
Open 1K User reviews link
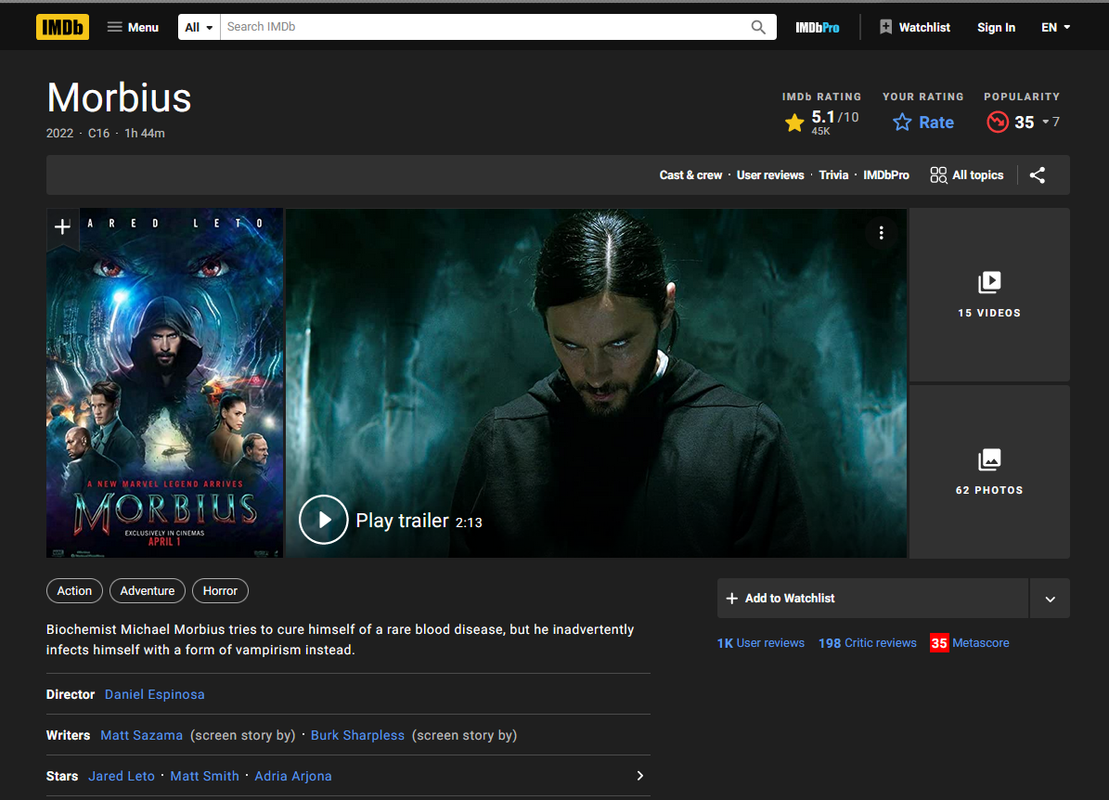pyautogui.click(x=760, y=643)
